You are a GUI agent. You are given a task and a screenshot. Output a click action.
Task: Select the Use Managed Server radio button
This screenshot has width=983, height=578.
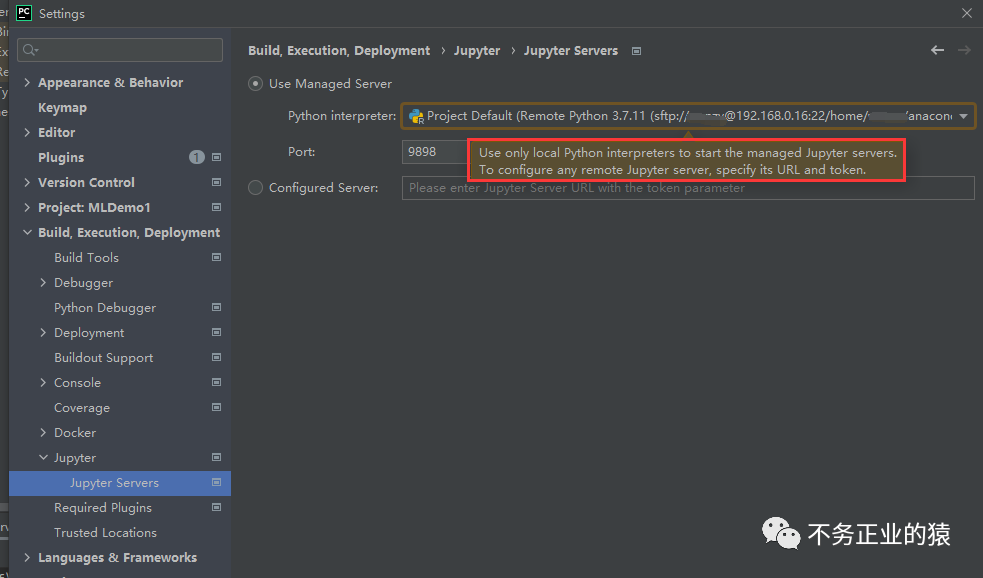pos(255,83)
